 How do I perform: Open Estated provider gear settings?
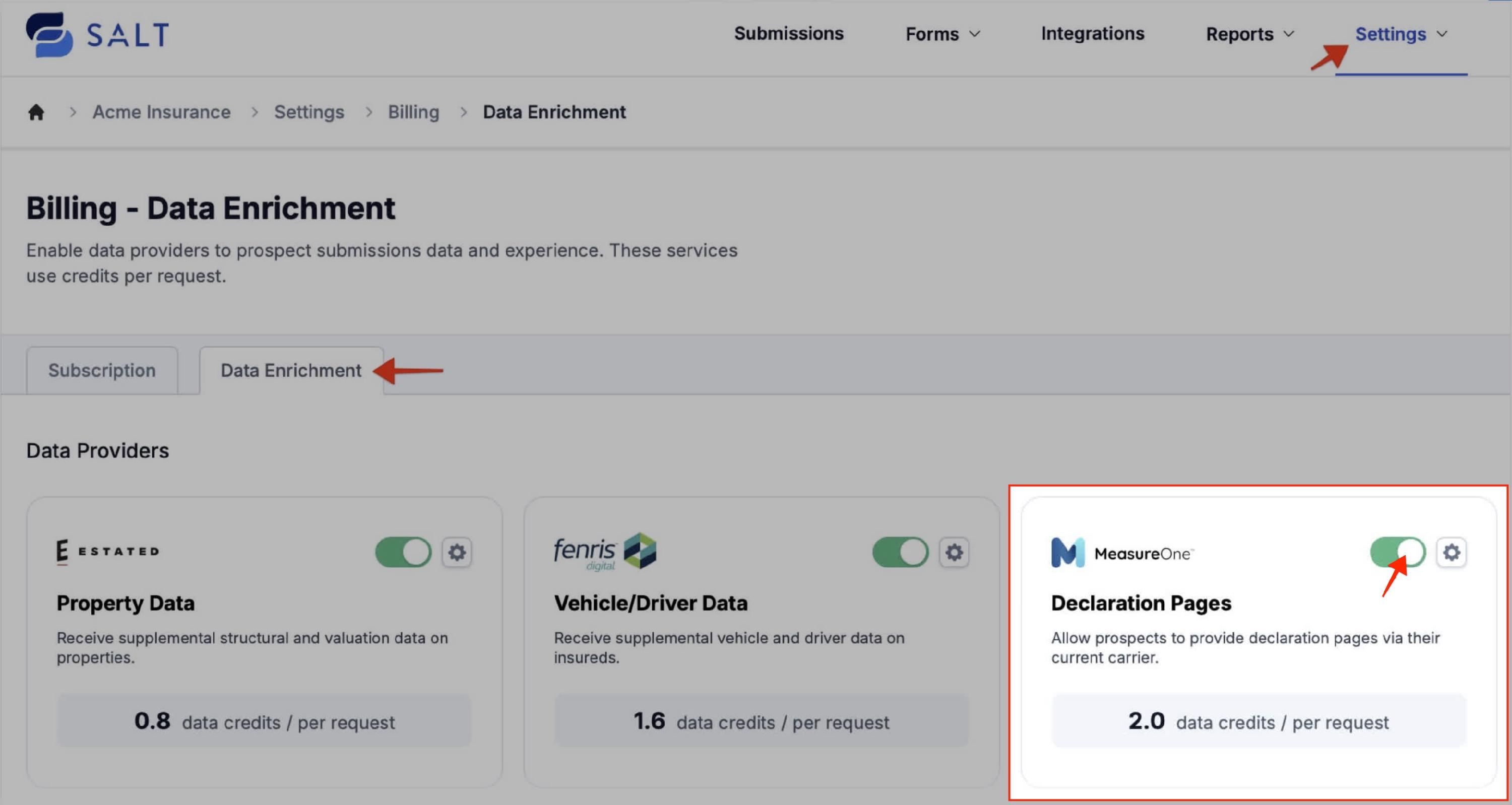457,552
